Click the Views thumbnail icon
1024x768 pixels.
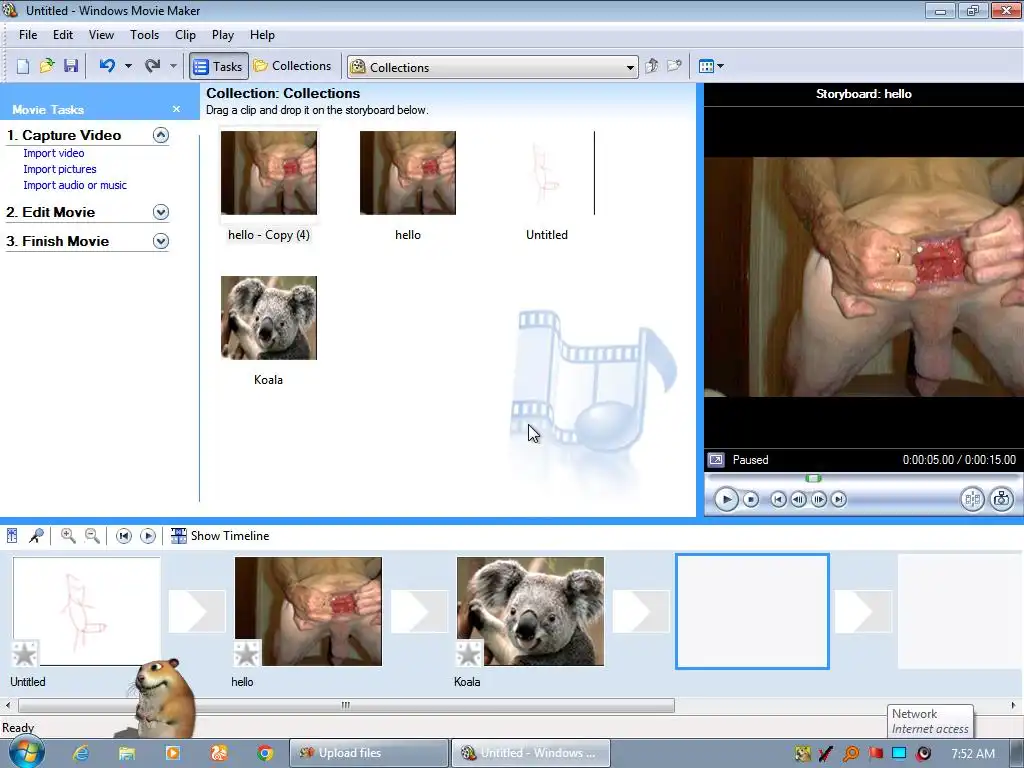[x=706, y=66]
